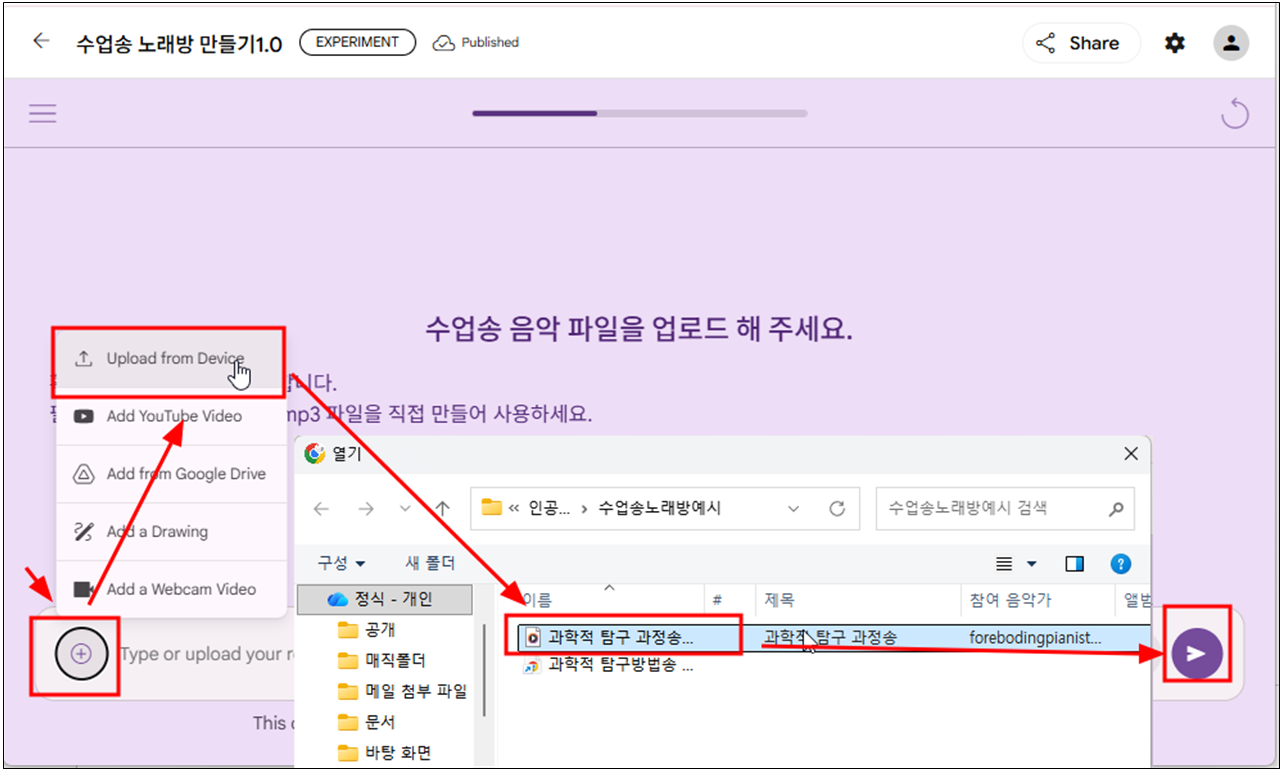Open the 구성 dropdown menu
The image size is (1285, 769).
point(342,564)
